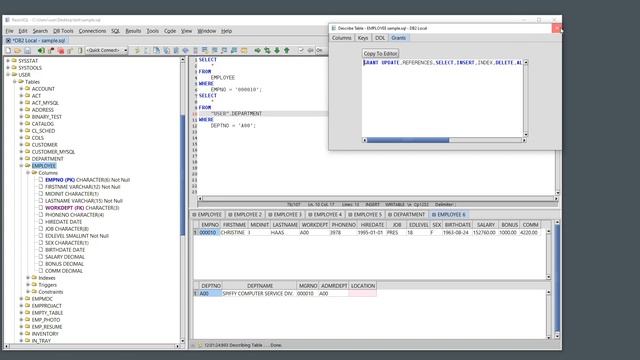Click the results panel blue vertical scrollbar

(x=557, y=278)
